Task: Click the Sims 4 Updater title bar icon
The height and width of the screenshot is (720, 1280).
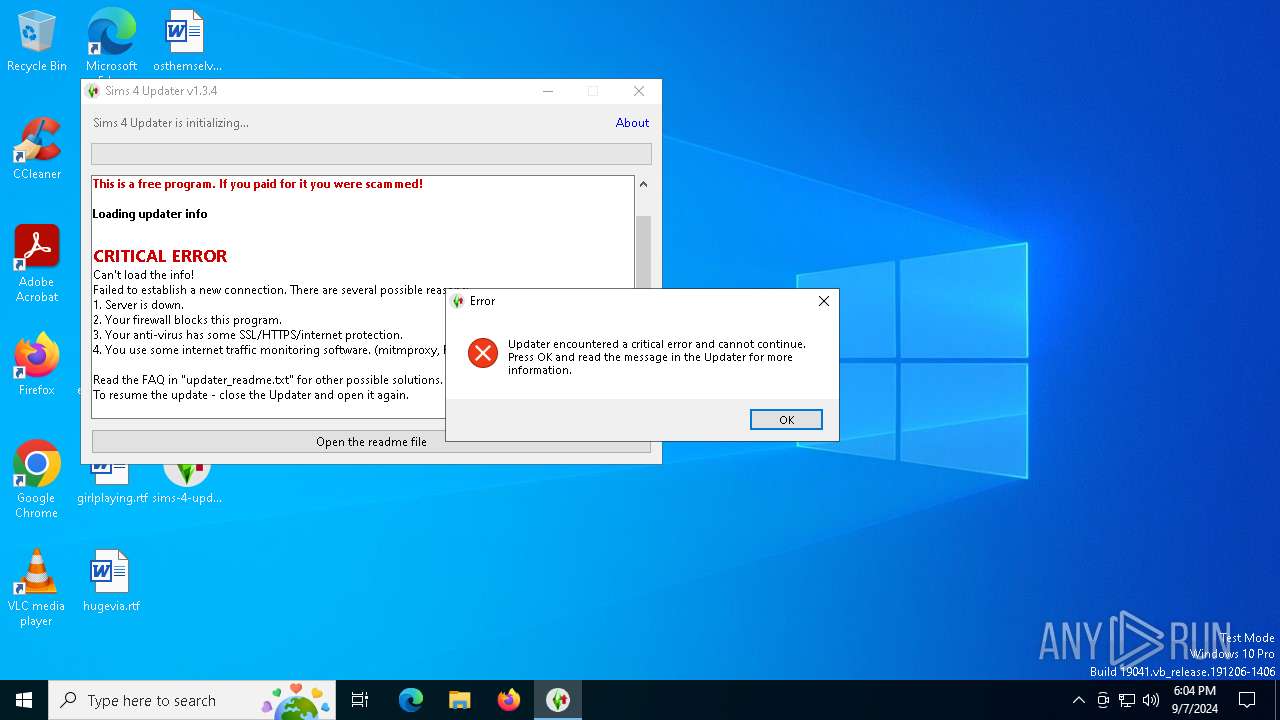Action: coord(94,91)
